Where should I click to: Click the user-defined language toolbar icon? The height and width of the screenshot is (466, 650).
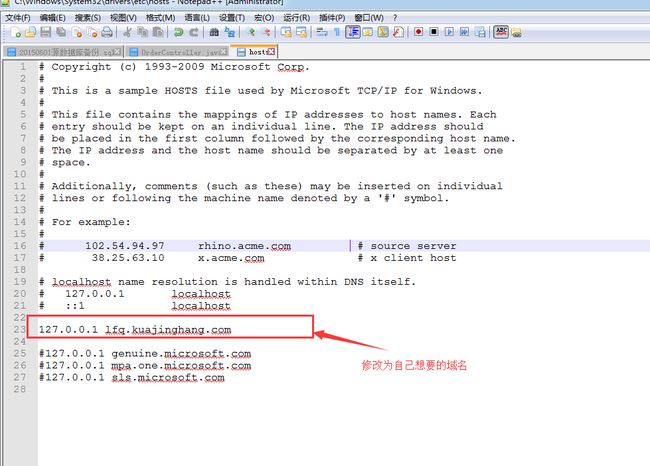pos(368,32)
